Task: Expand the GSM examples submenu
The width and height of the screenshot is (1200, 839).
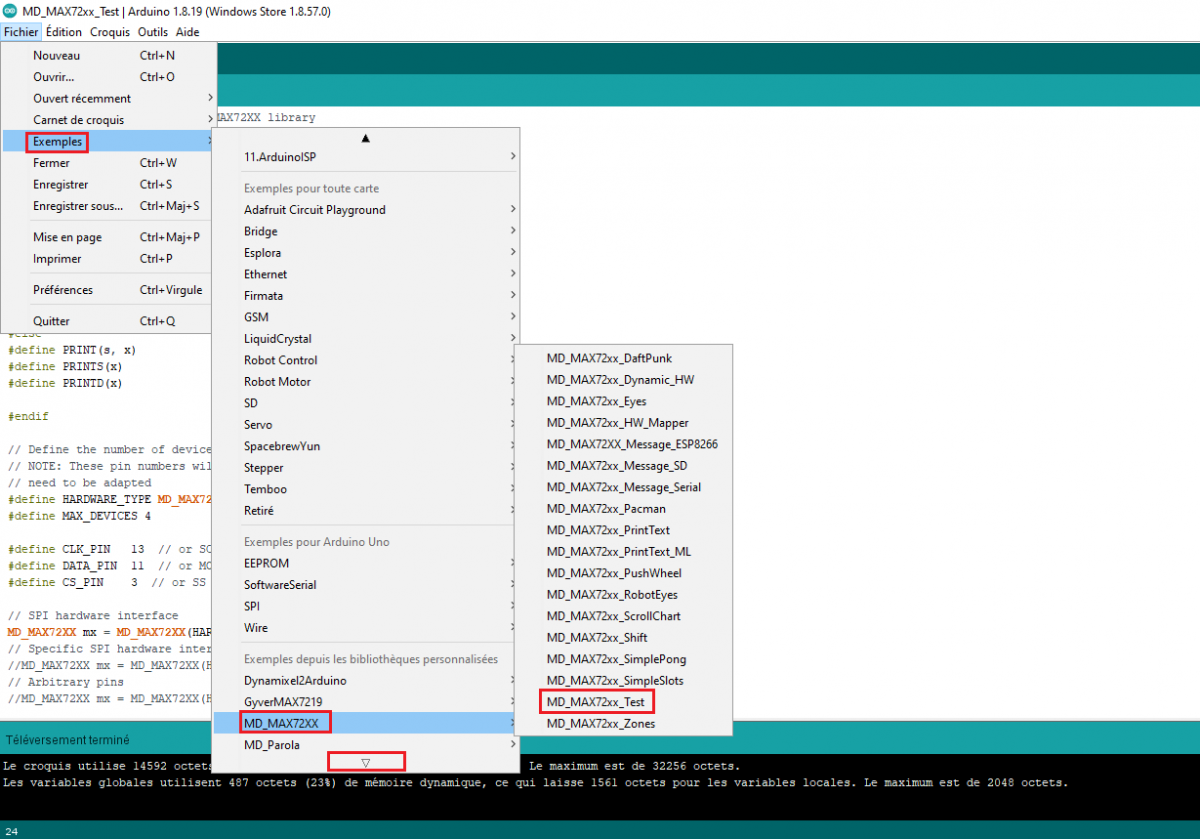Action: click(x=365, y=317)
